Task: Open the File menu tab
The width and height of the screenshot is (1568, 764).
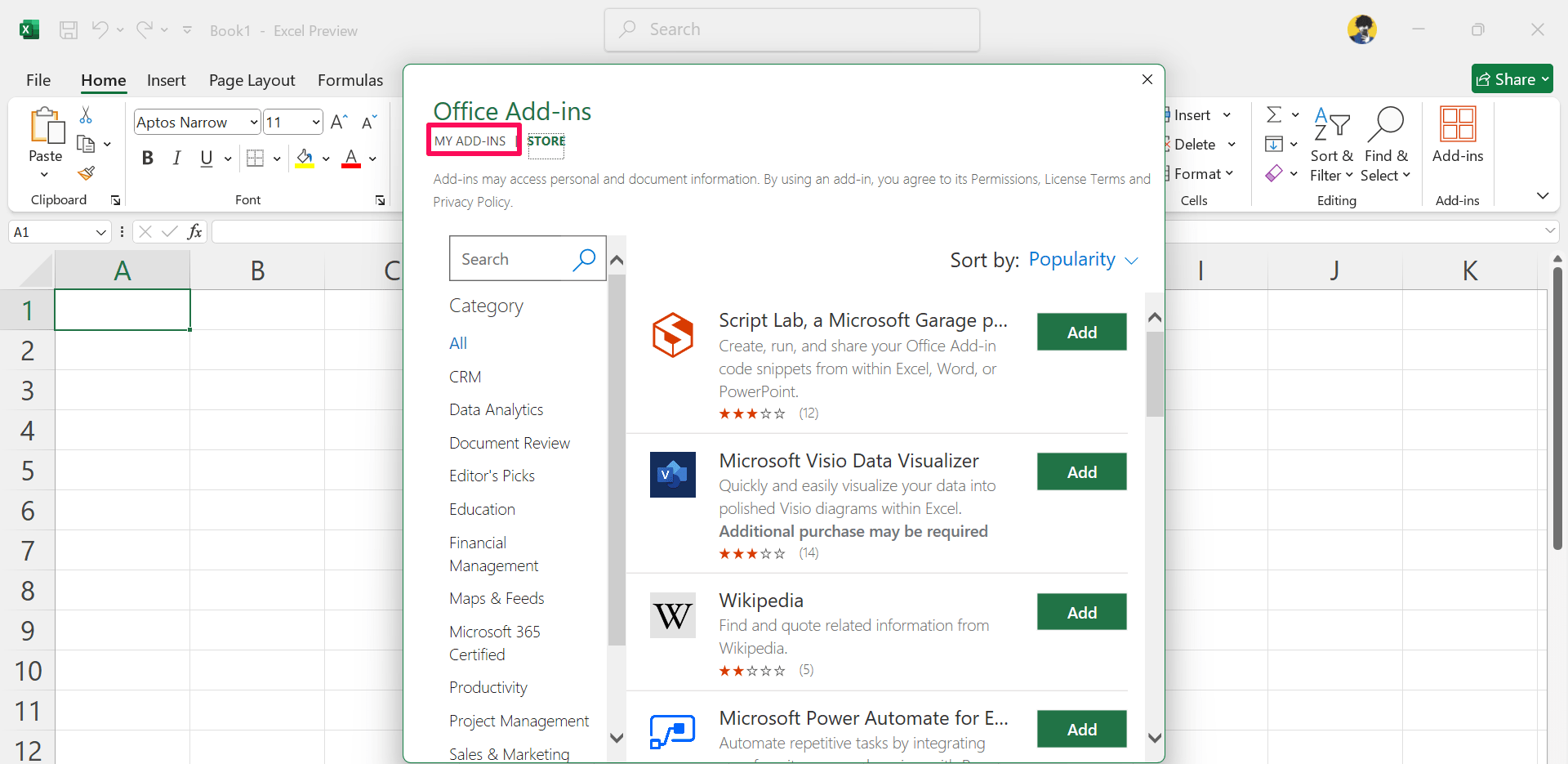Action: pyautogui.click(x=38, y=80)
